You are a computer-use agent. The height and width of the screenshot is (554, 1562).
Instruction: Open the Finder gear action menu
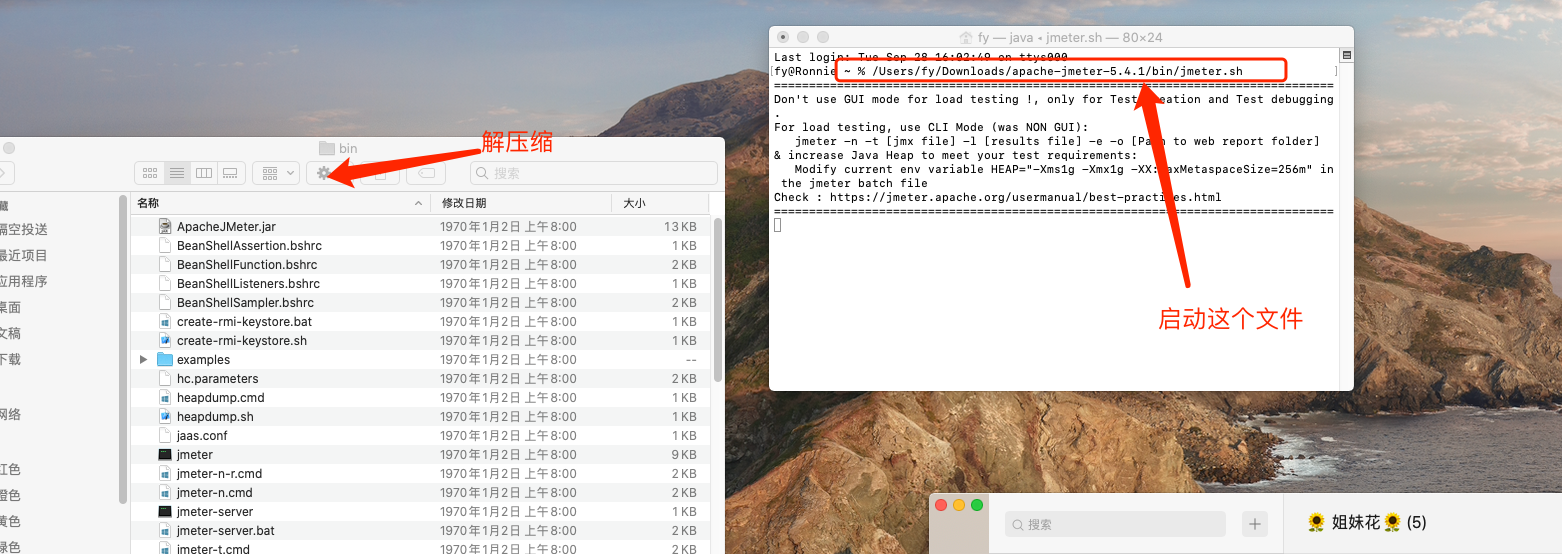point(325,173)
